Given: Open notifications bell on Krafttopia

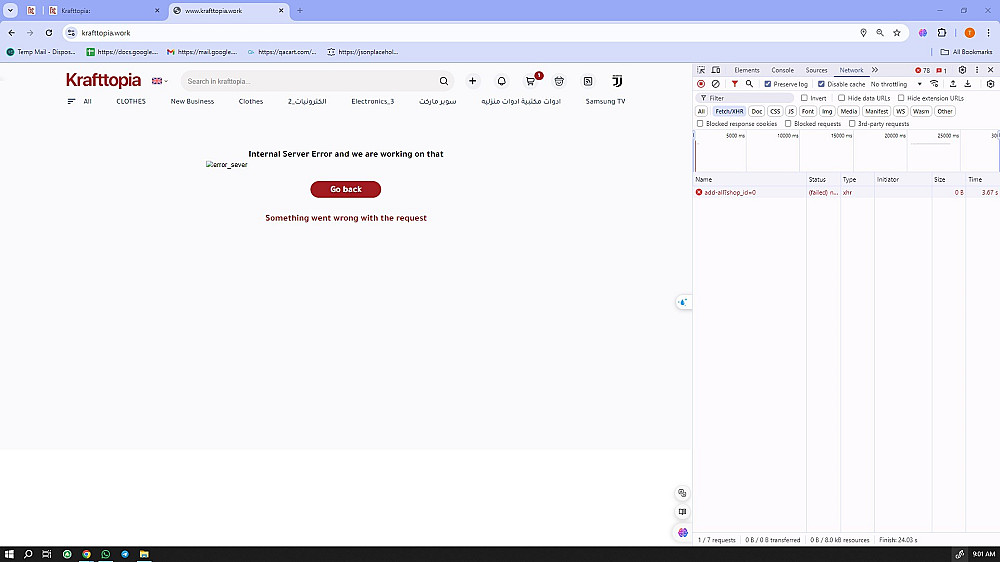Looking at the screenshot, I should point(501,81).
